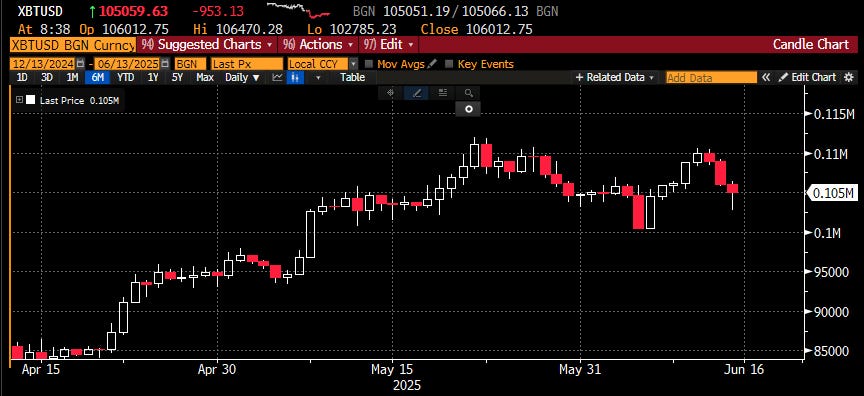This screenshot has width=864, height=396.
Task: Click the 95000 y-axis label
Action: coord(832,272)
